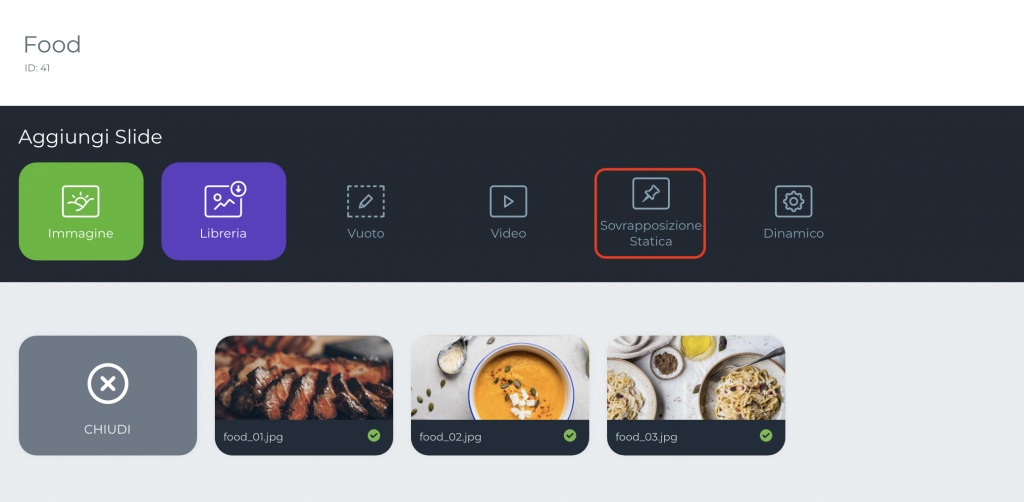1024x502 pixels.
Task: Open the steak image thumbnail
Action: 304,378
